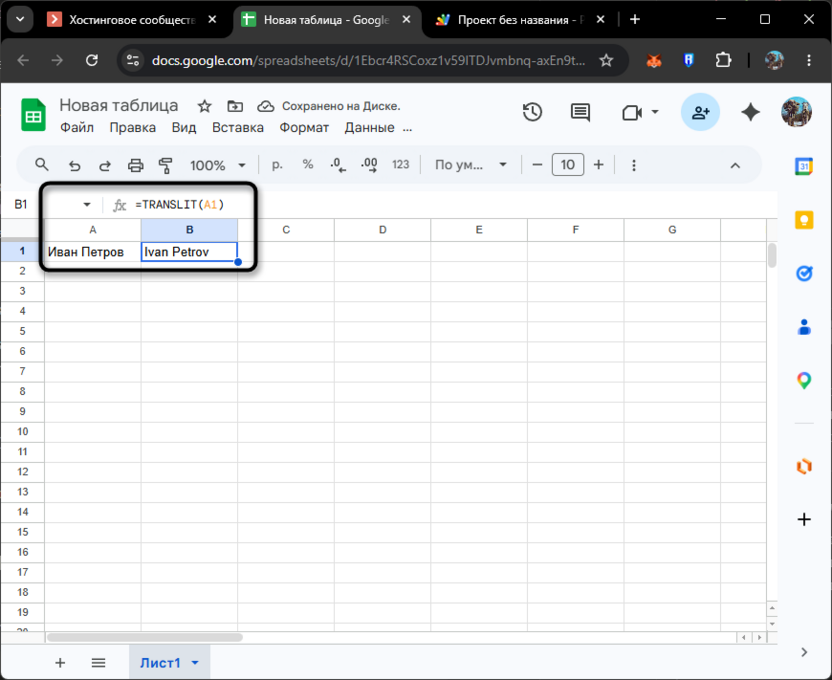Open the Gemini sparkle assistant

750,112
